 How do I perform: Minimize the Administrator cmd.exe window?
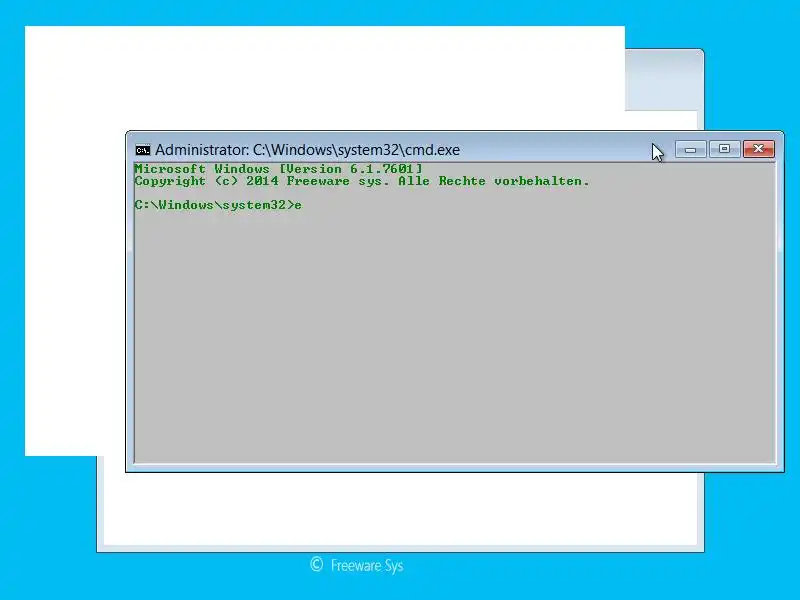pos(691,149)
